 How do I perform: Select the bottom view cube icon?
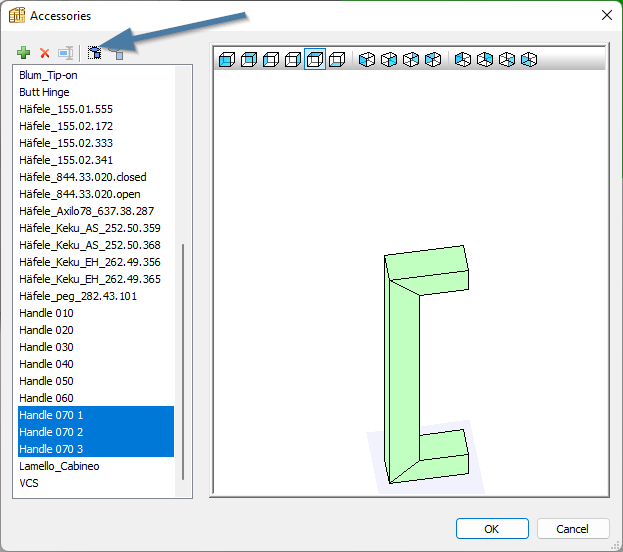pyautogui.click(x=337, y=60)
